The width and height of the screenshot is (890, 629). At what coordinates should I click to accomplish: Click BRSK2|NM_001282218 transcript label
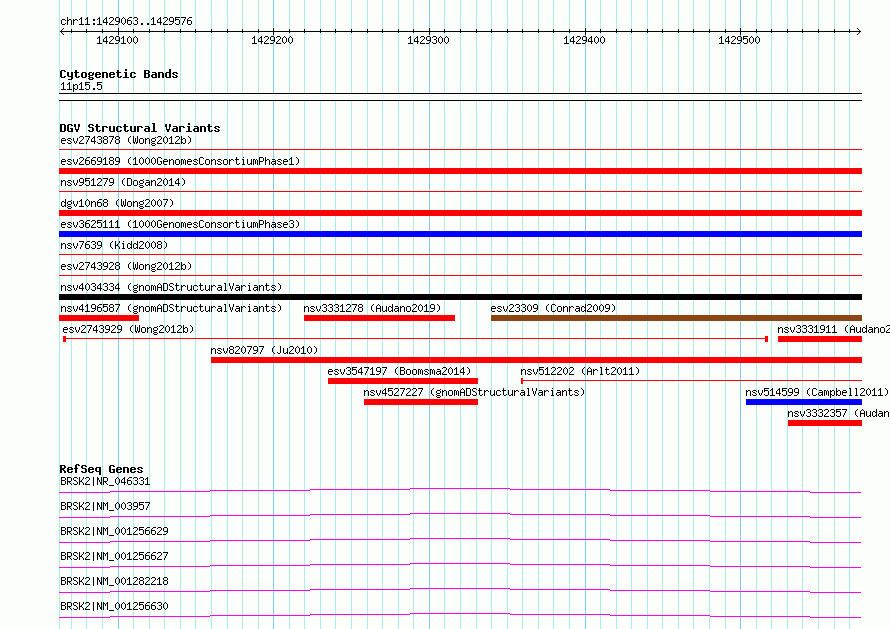click(114, 581)
